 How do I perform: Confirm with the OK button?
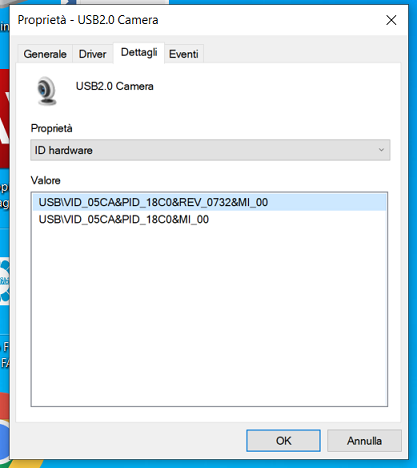pyautogui.click(x=283, y=441)
